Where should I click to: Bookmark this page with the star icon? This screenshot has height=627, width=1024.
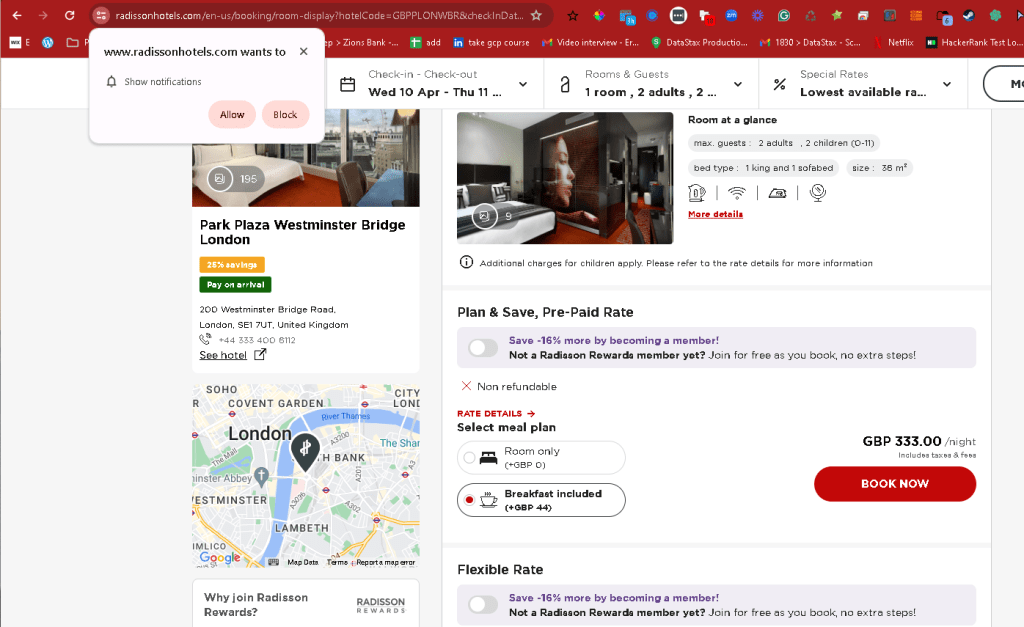point(536,15)
